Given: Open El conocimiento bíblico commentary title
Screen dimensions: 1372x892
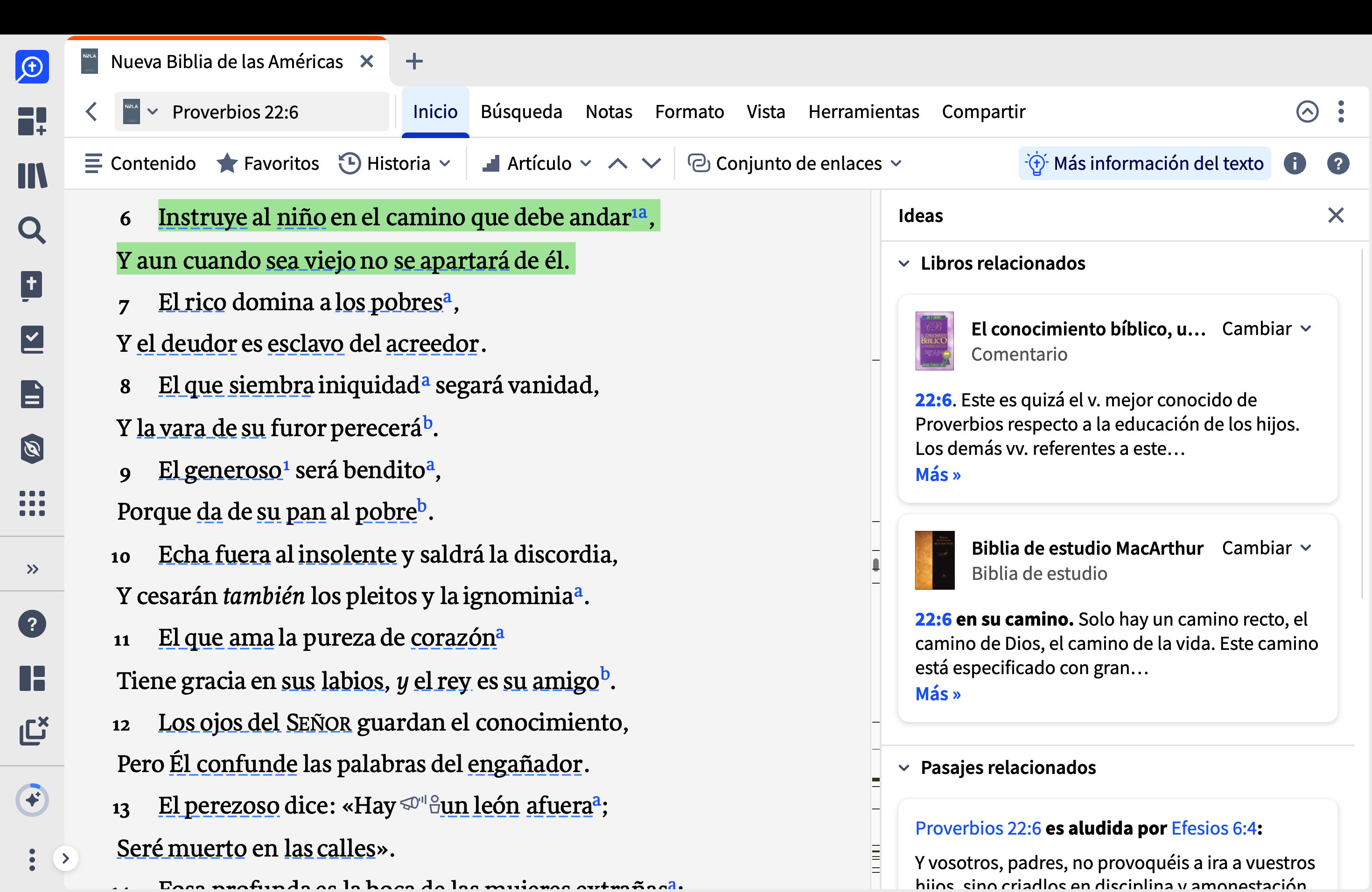Looking at the screenshot, I should coord(1088,328).
